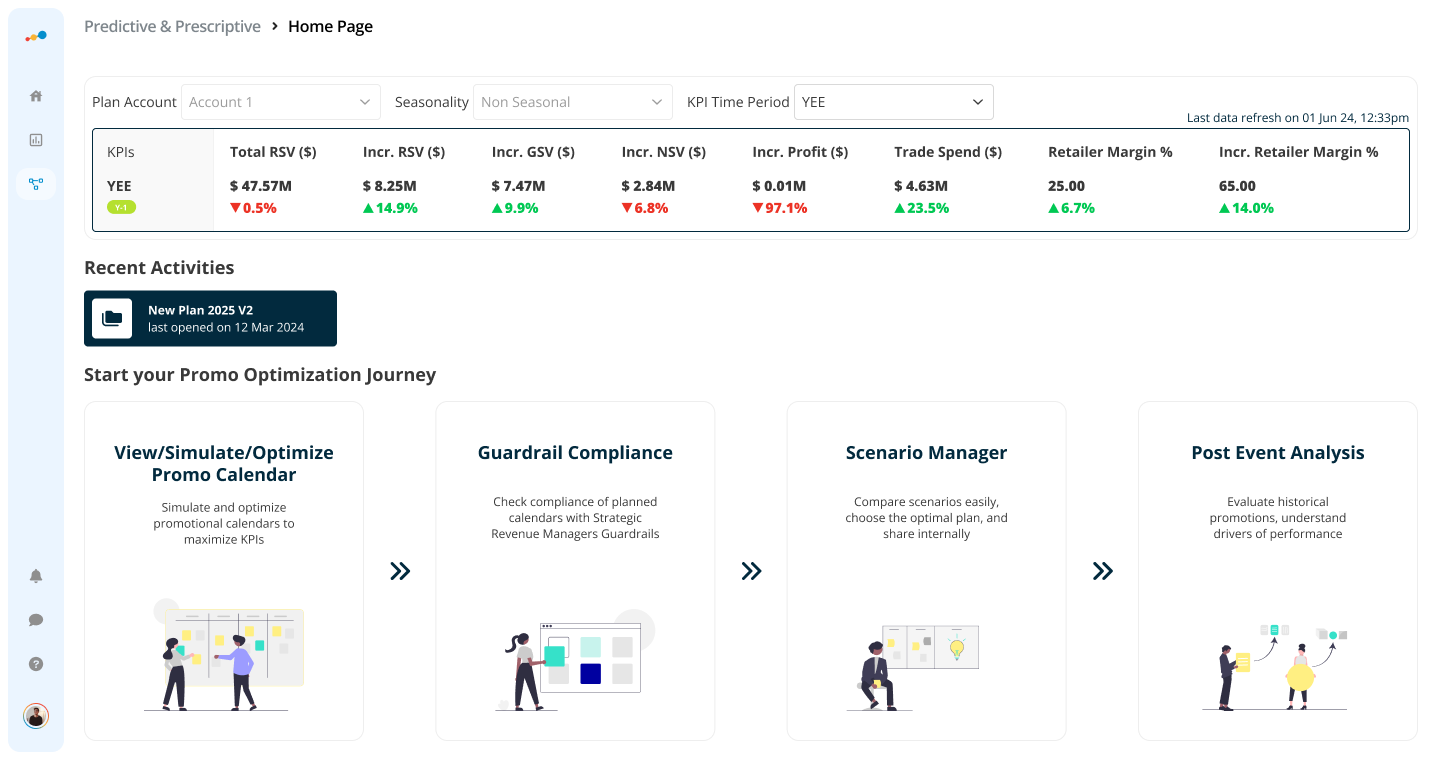
Task: Click the user profile avatar
Action: 36,716
